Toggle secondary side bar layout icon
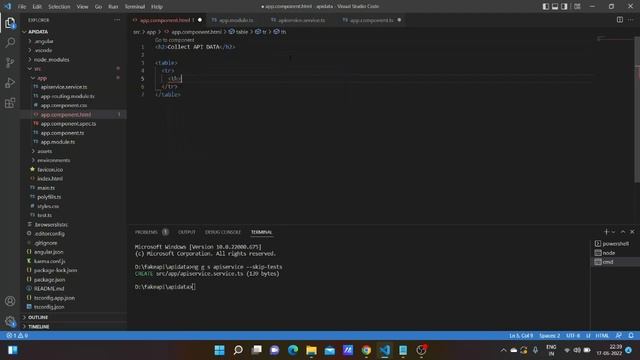Screen dimensions: 640x360 (564, 7)
